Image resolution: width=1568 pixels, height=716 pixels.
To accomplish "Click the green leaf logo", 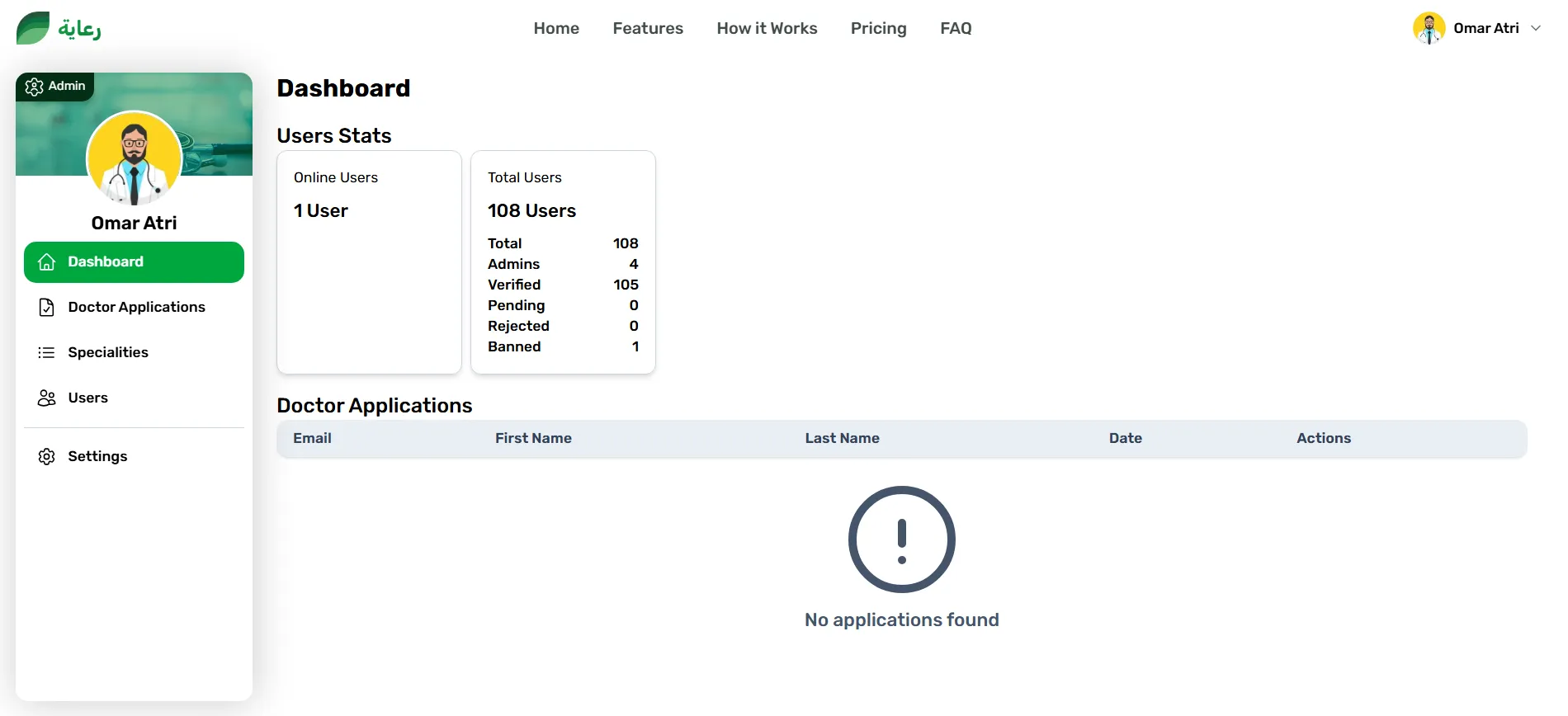I will coord(33,28).
